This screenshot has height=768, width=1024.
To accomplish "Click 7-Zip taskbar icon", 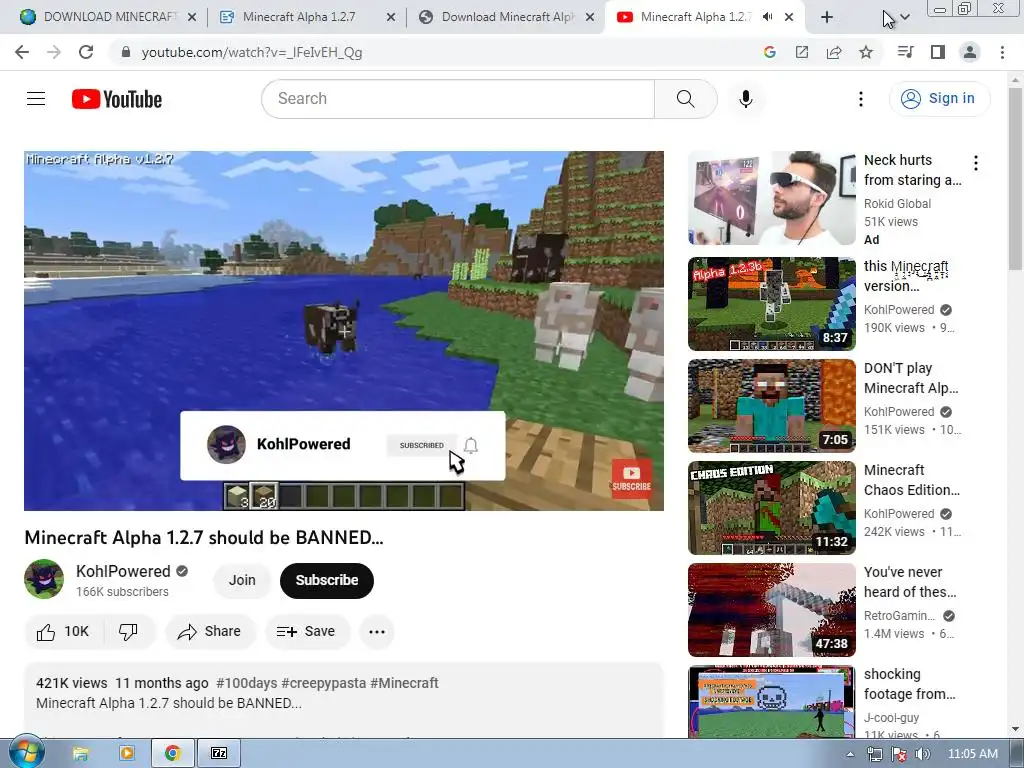I will (219, 754).
